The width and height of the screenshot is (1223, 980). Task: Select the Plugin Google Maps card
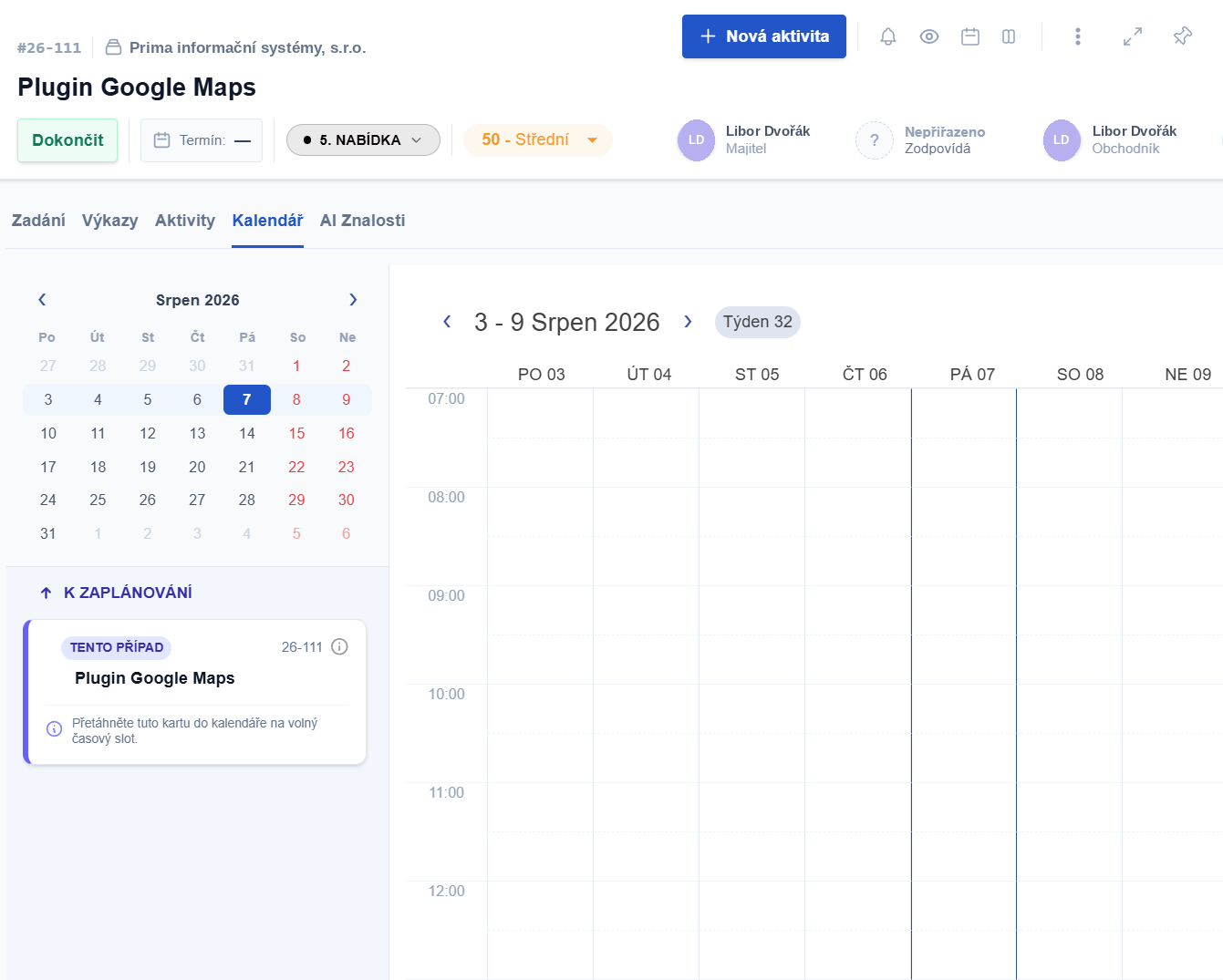tap(195, 692)
